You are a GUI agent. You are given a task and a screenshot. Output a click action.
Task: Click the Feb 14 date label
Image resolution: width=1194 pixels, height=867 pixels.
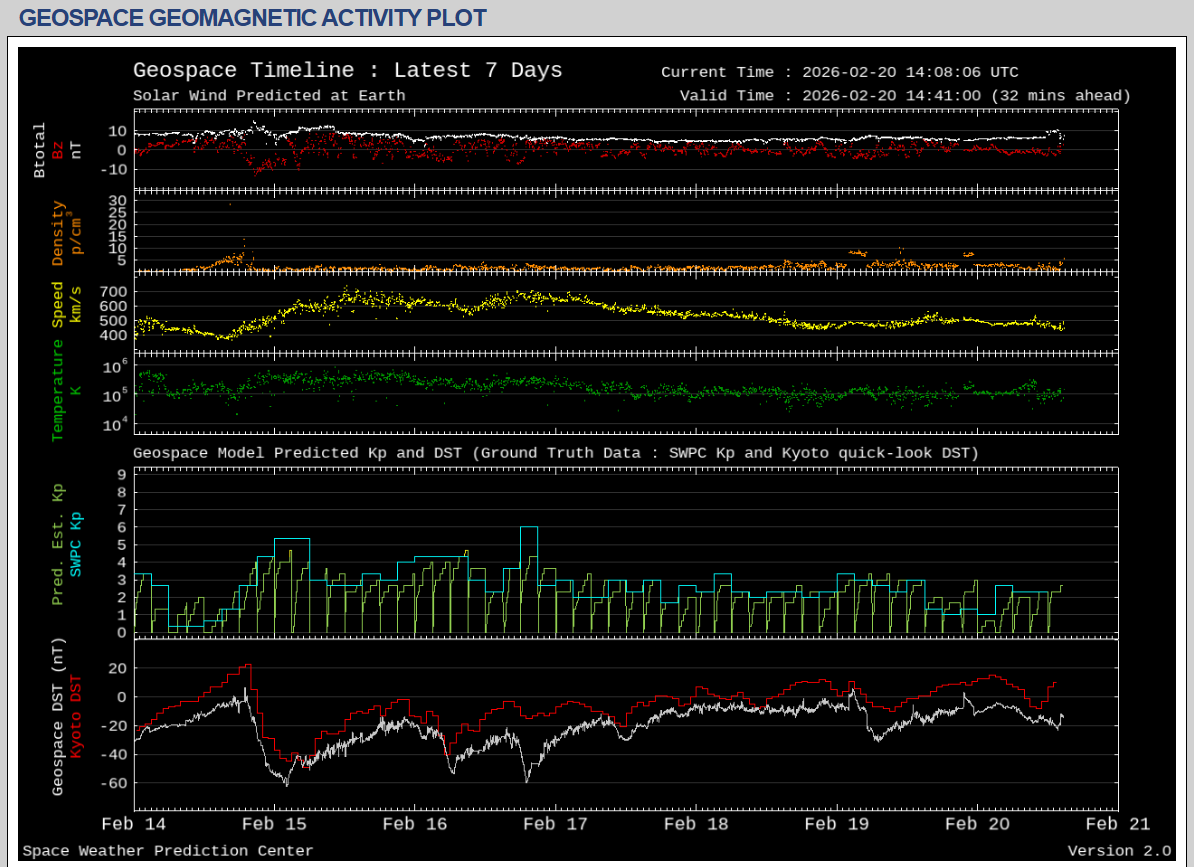[x=135, y=824]
